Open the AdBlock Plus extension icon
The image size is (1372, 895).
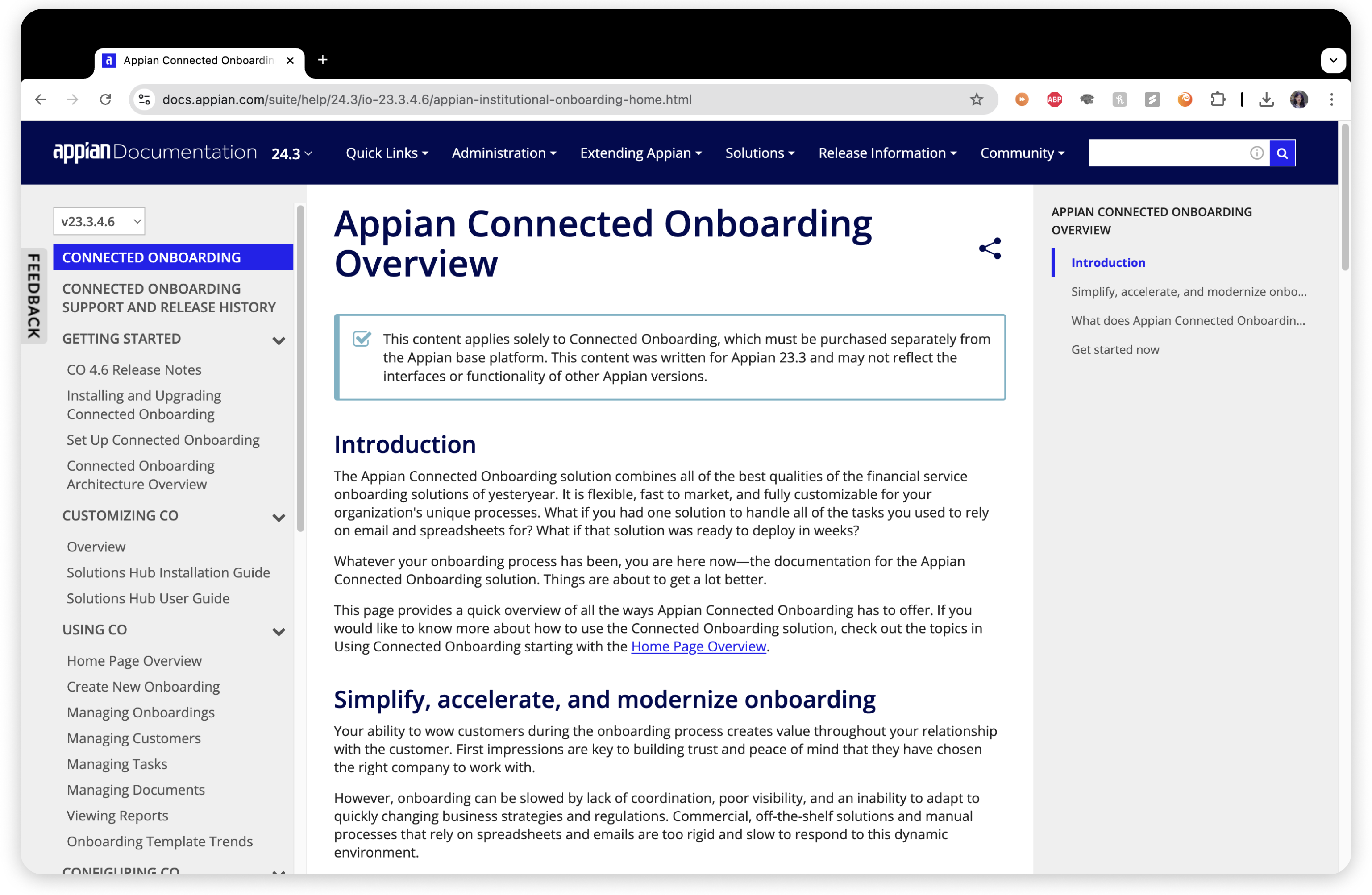click(1054, 99)
